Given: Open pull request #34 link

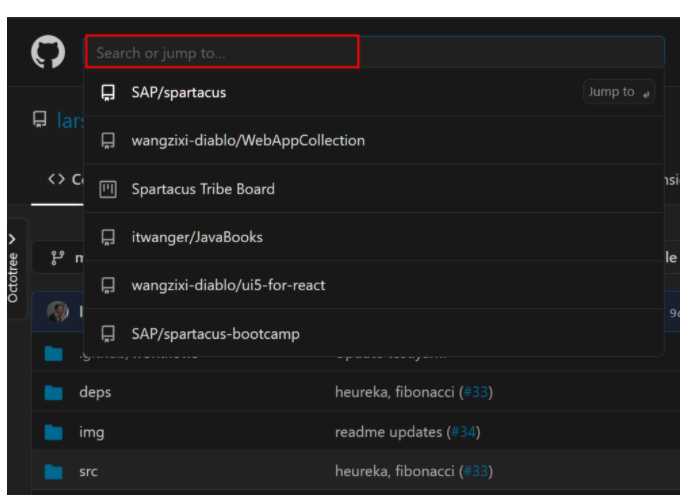Looking at the screenshot, I should click(x=461, y=432).
